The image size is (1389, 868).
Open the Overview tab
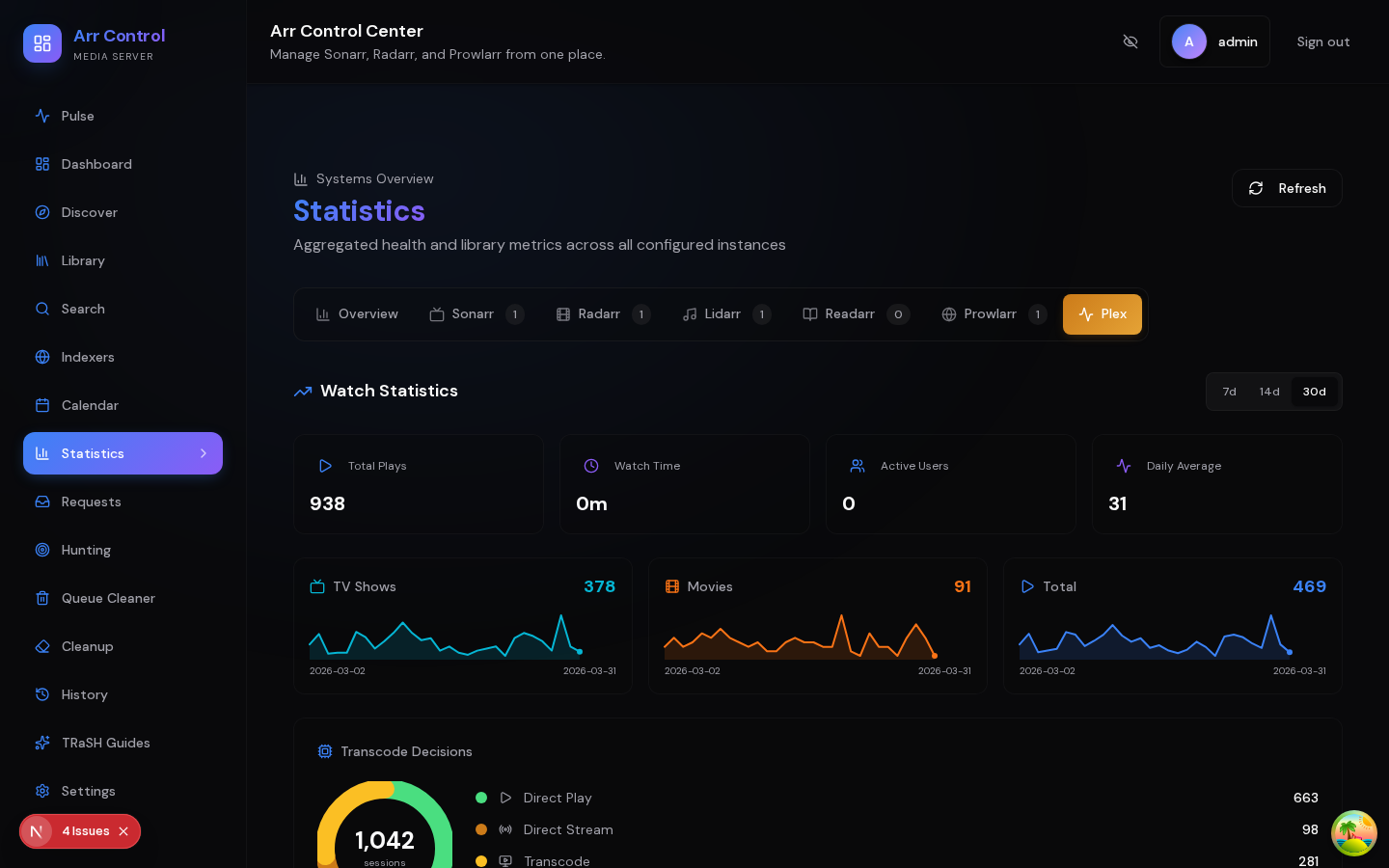click(x=357, y=314)
